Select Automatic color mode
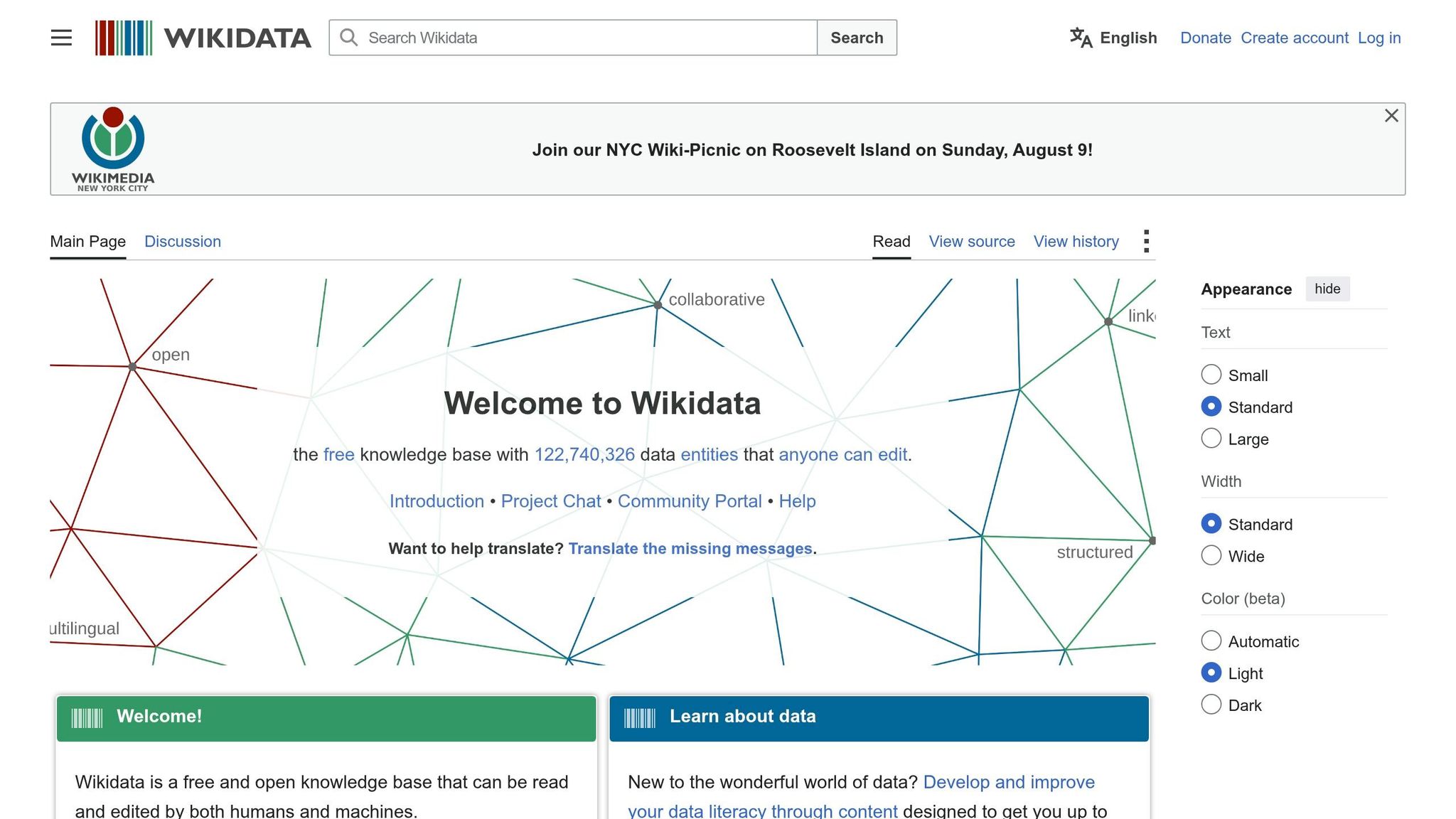This screenshot has height=819, width=1456. click(1211, 641)
